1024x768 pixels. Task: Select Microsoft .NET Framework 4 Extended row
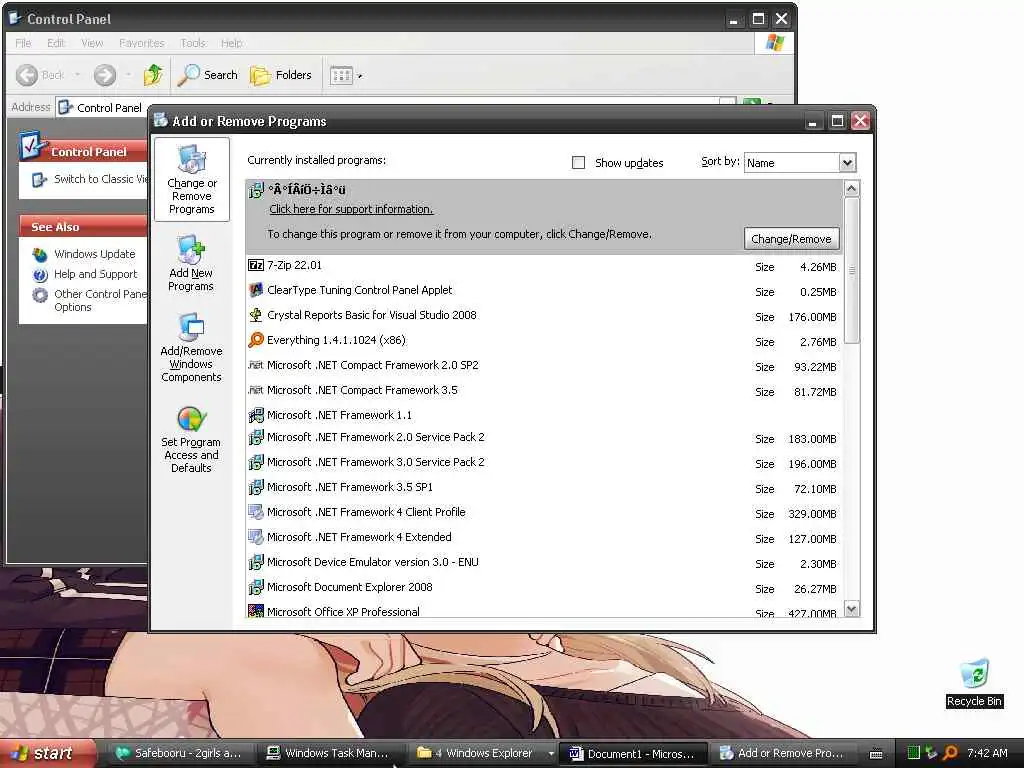point(544,537)
